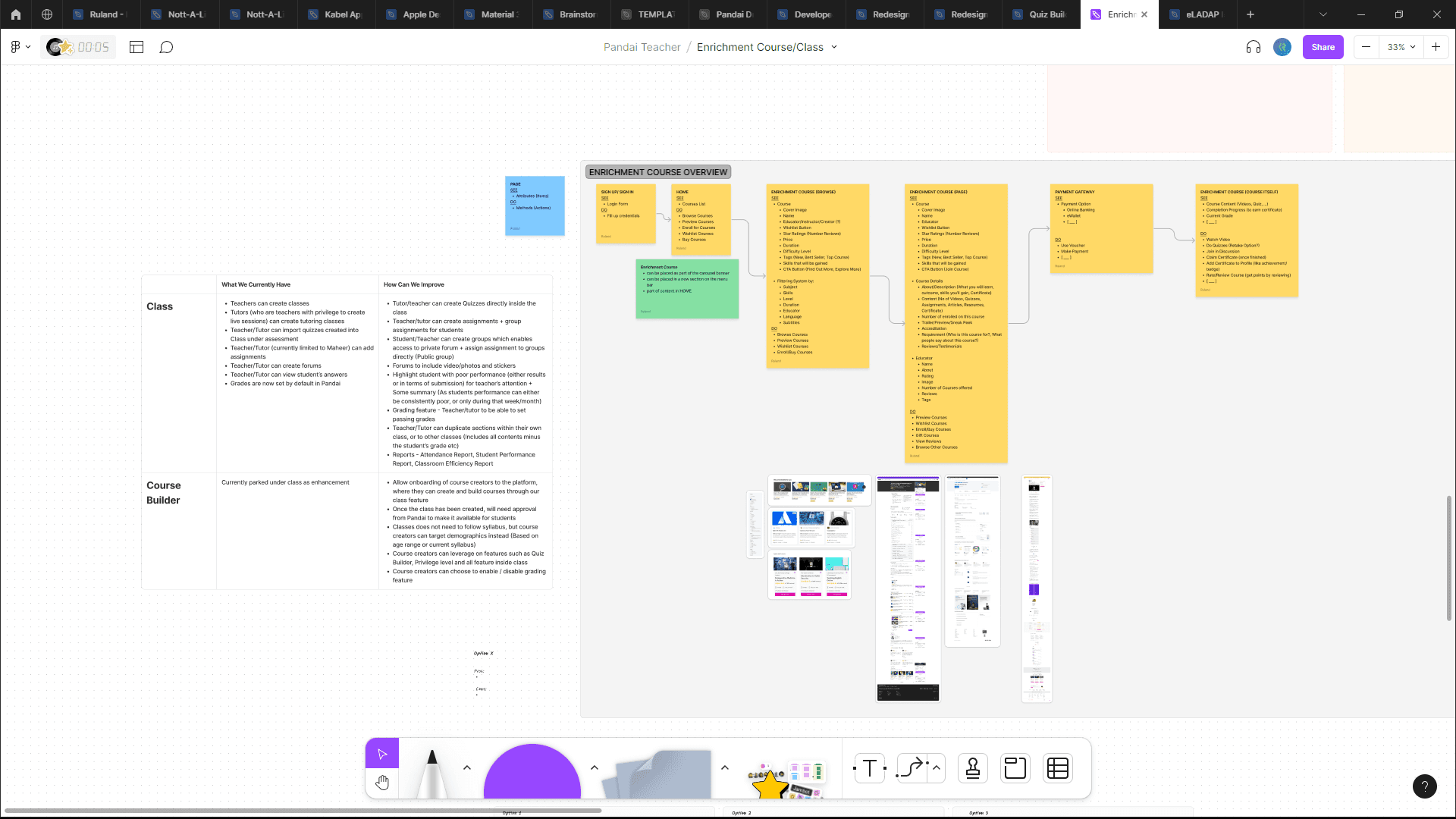This screenshot has width=1456, height=819.
Task: Open the user avatar menu
Action: 1282,47
